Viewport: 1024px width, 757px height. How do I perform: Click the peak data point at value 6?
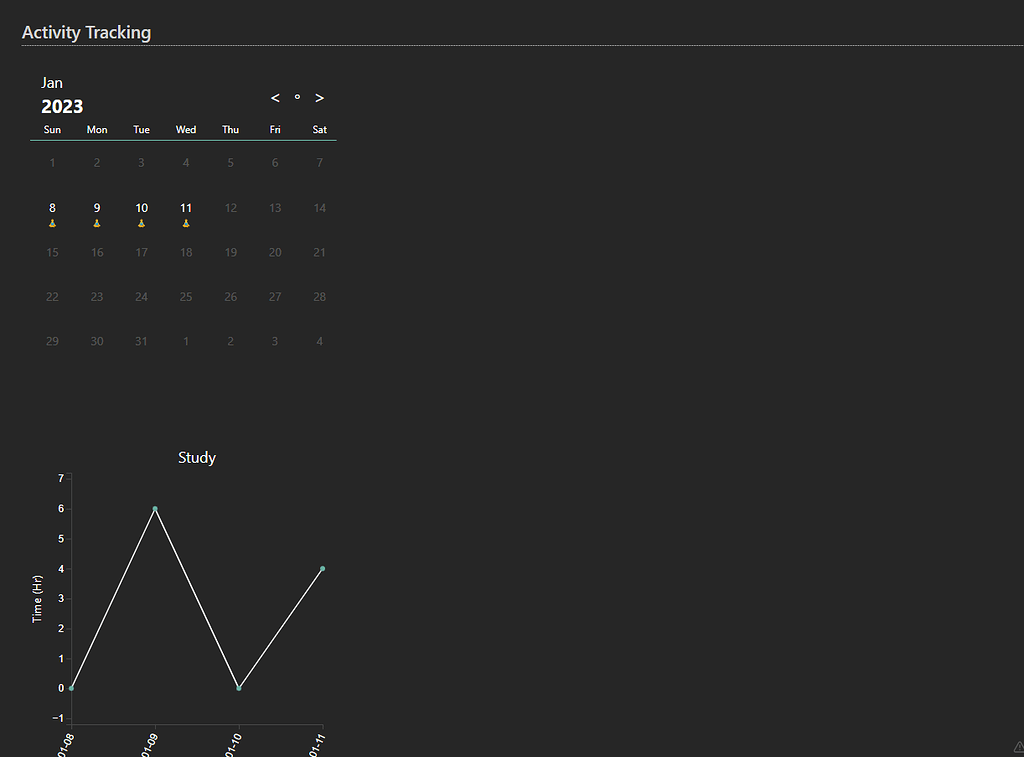[155, 508]
